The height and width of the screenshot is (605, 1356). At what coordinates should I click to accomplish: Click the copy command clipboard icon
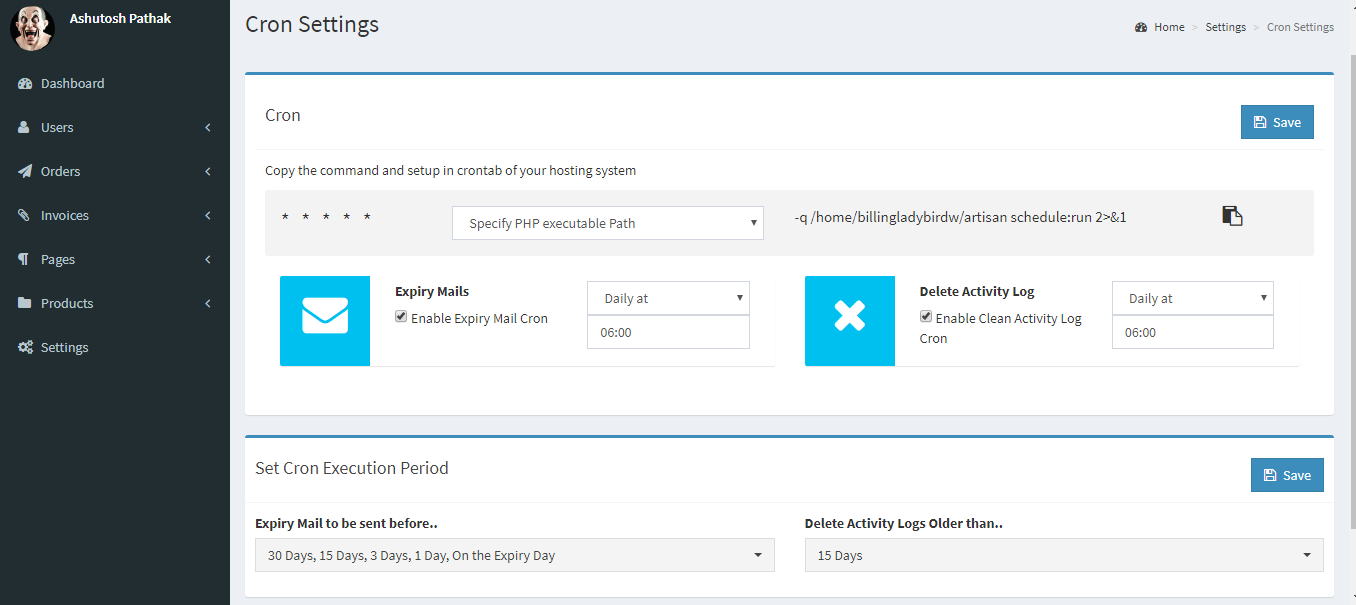pyautogui.click(x=1232, y=215)
